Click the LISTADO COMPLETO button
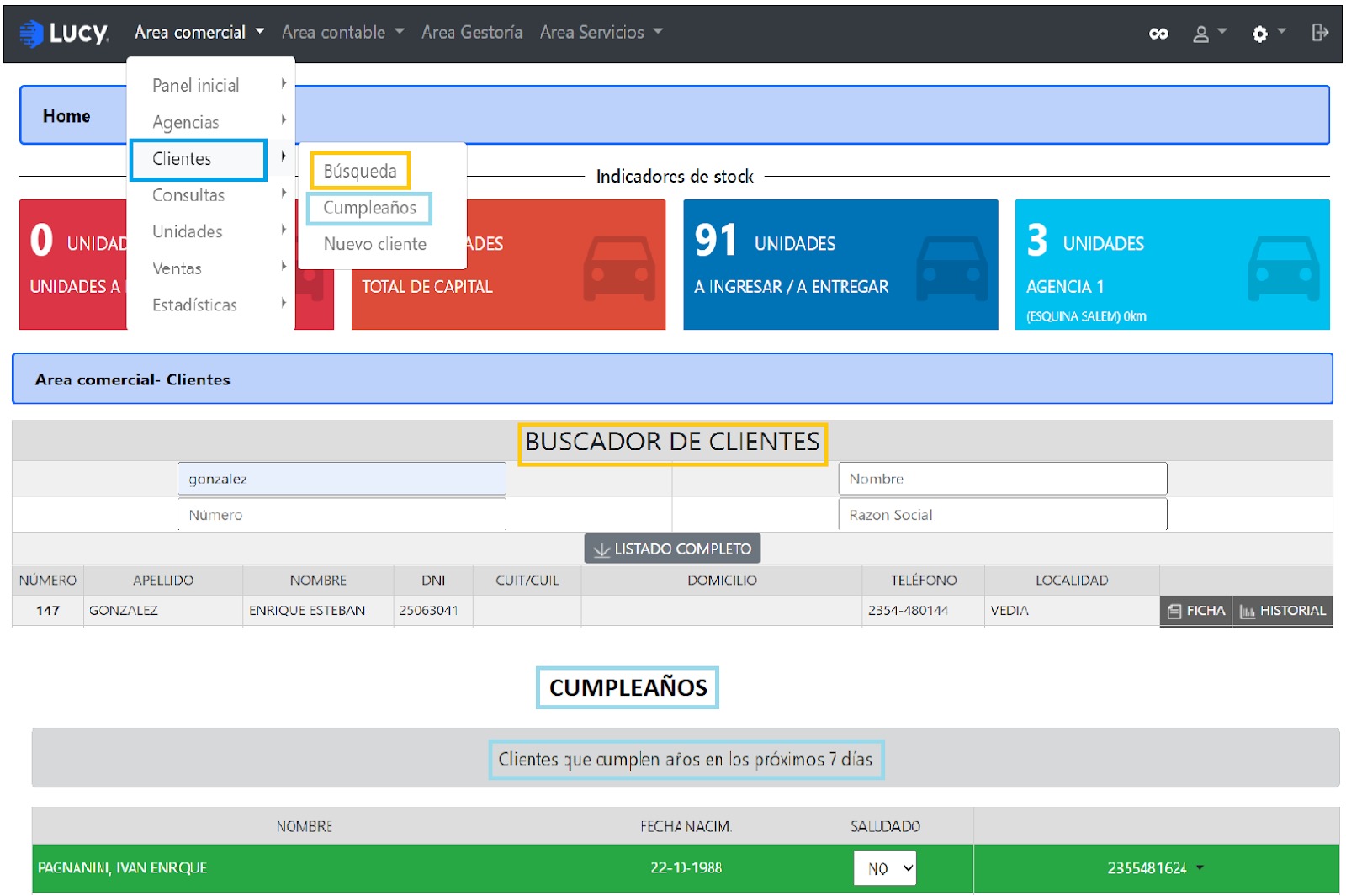1346x896 pixels. click(672, 549)
